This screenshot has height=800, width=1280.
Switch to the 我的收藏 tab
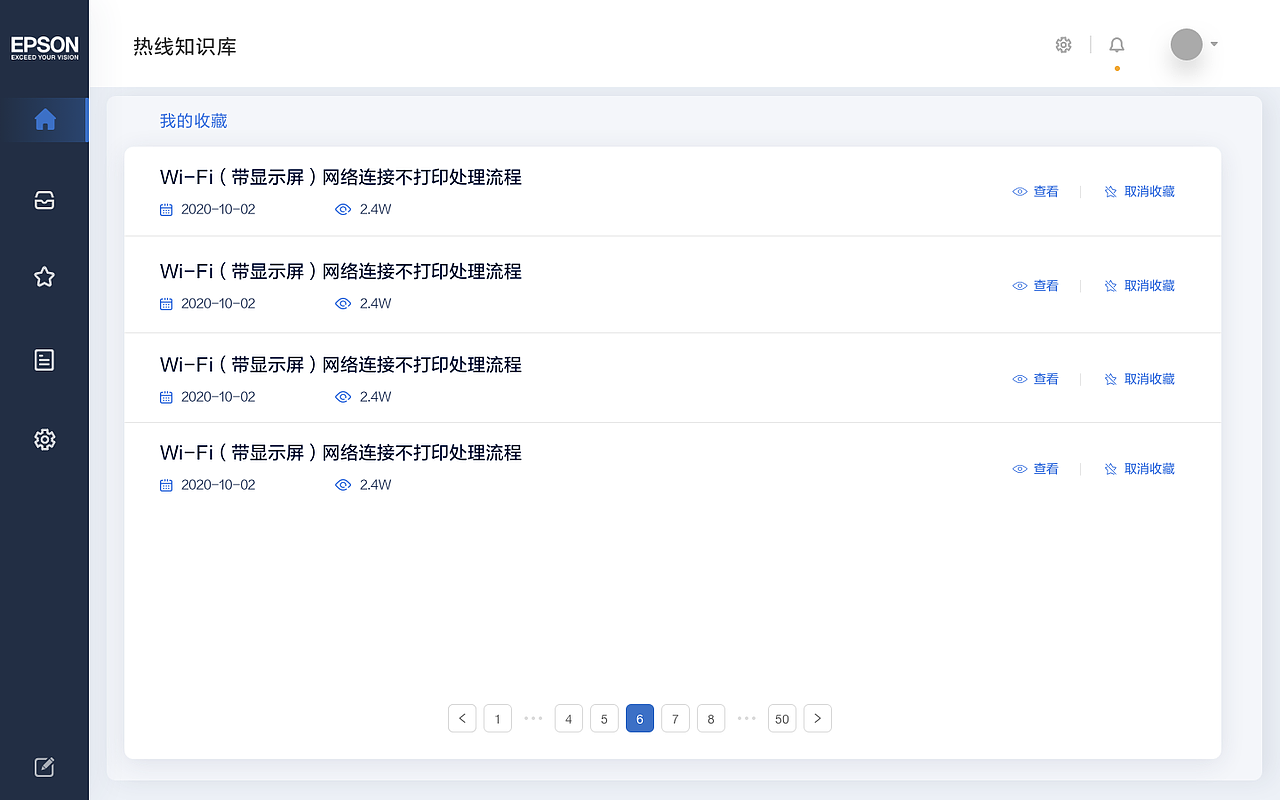point(194,120)
